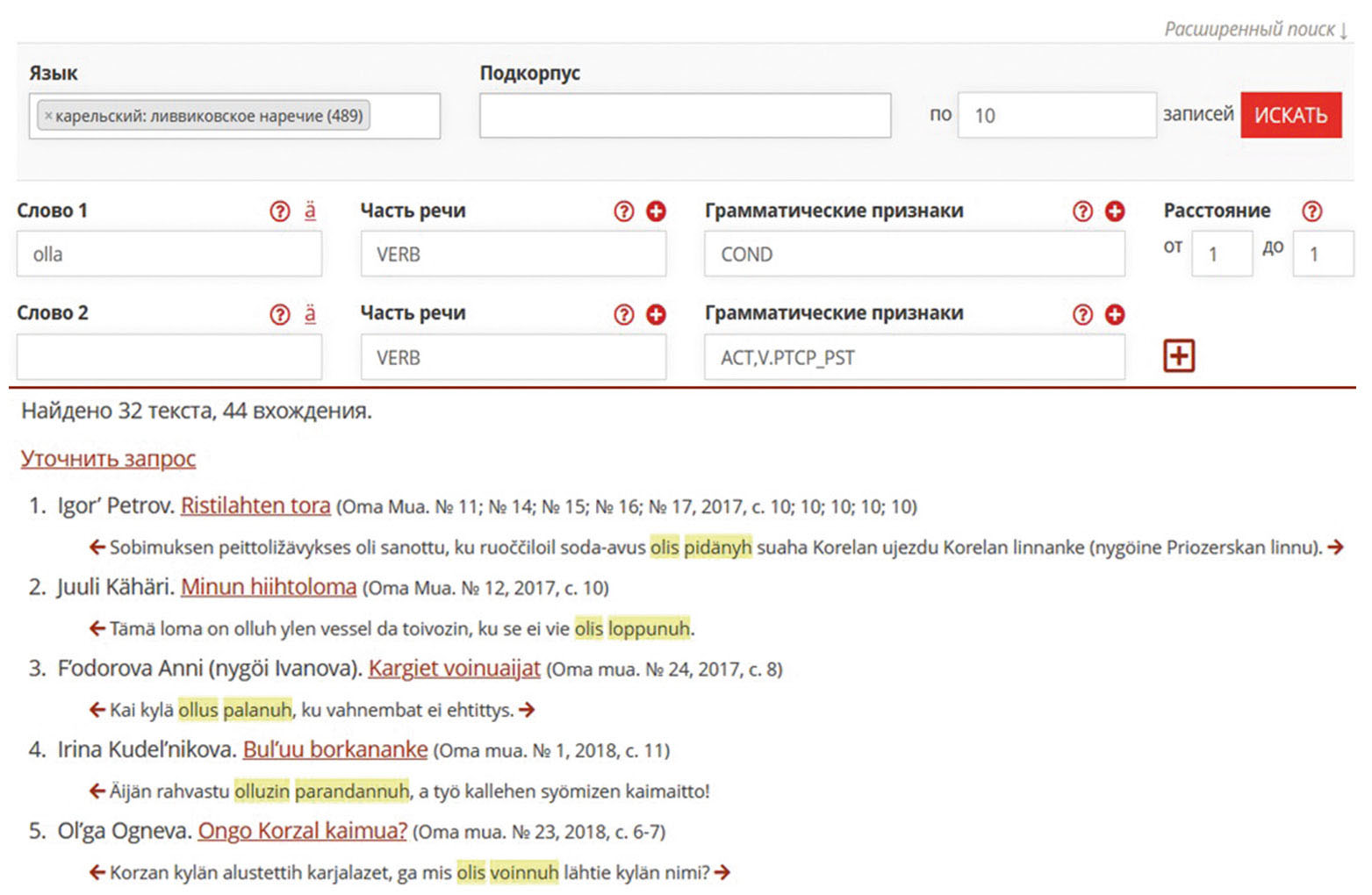Click right arrow after Korzan kylän sentence

pyautogui.click(x=722, y=873)
